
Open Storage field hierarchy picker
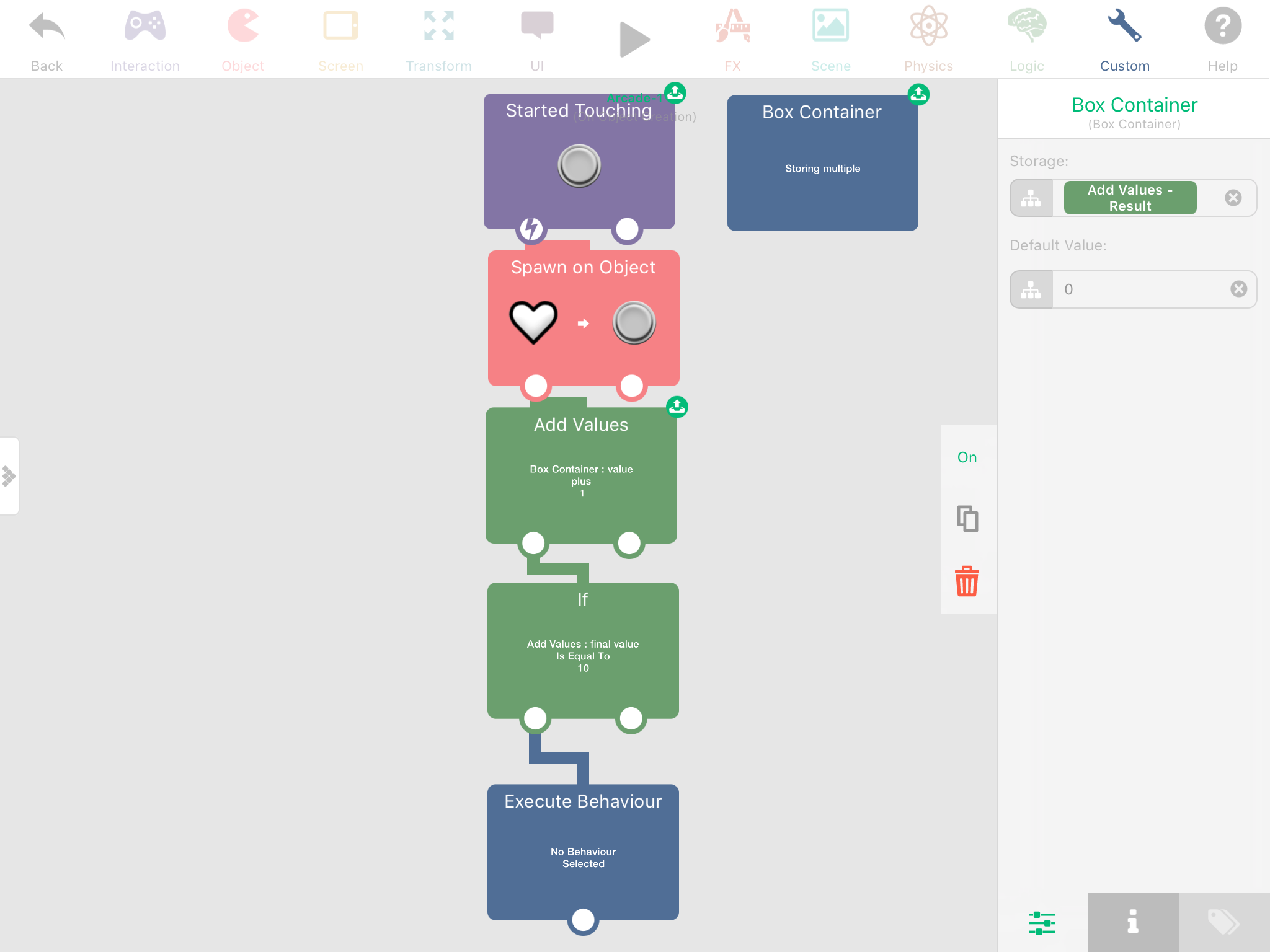[1031, 198]
